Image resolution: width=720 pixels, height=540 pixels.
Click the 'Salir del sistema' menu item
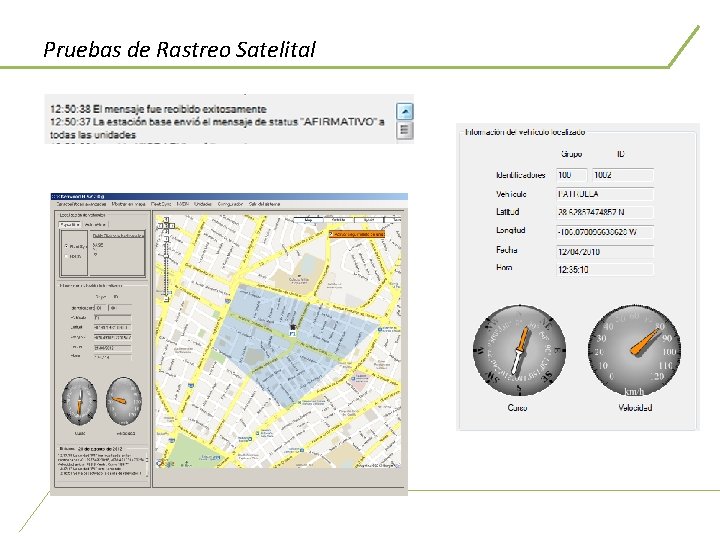[x=264, y=204]
